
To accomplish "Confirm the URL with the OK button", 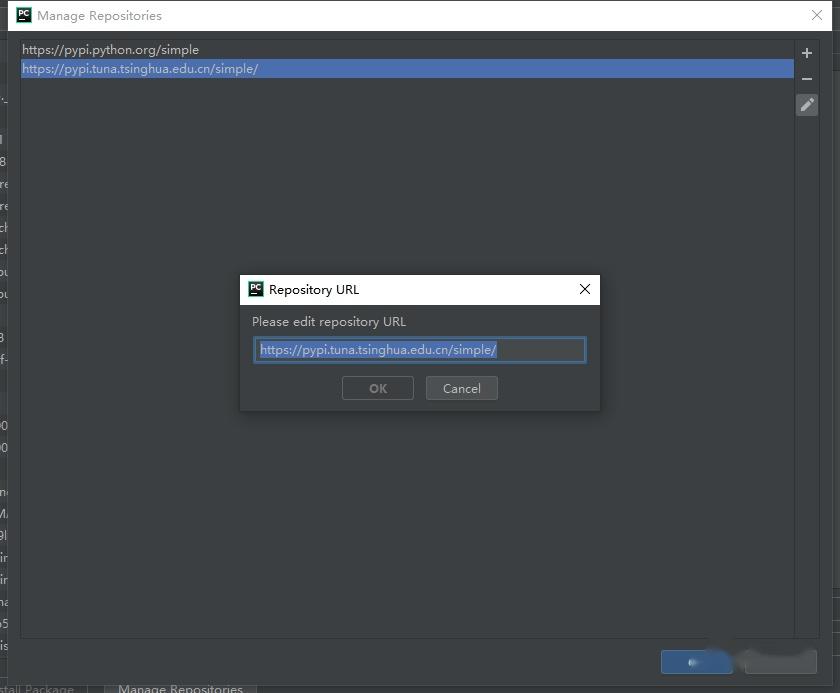I will (378, 388).
